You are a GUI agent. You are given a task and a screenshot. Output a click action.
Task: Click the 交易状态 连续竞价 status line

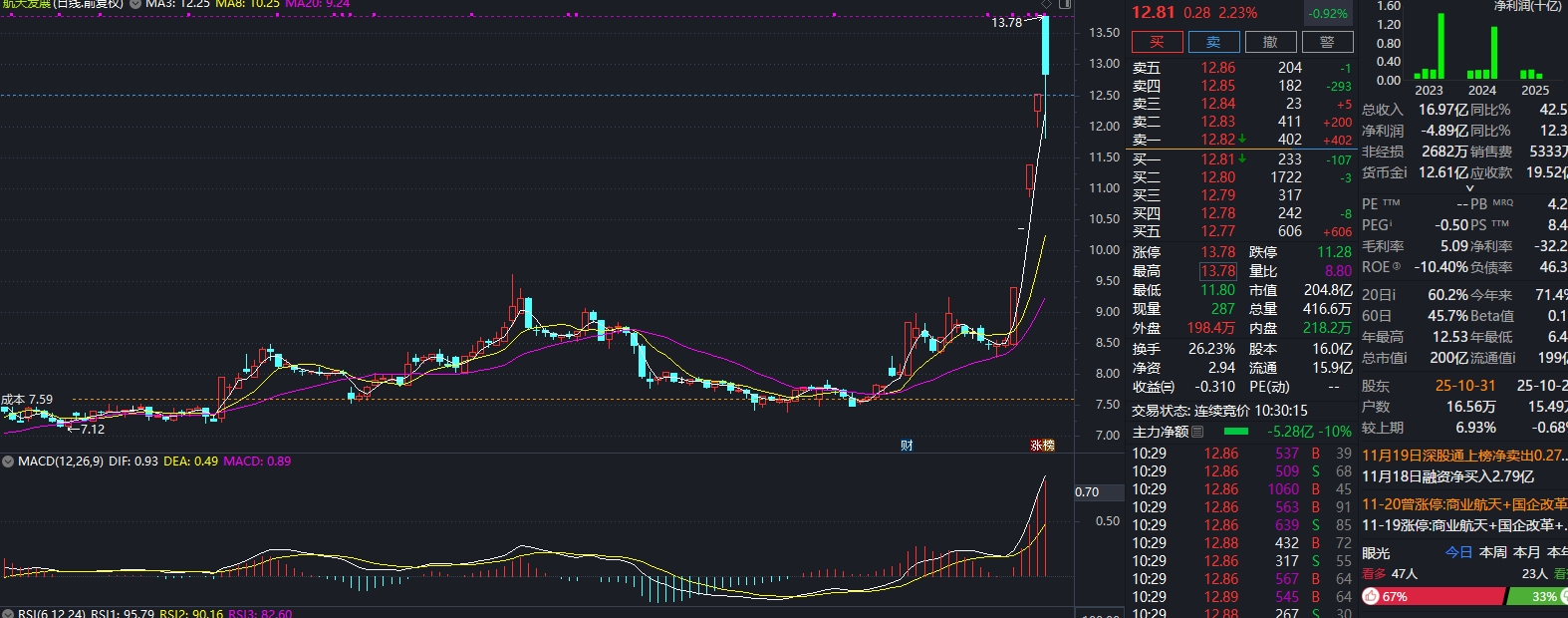1219,411
